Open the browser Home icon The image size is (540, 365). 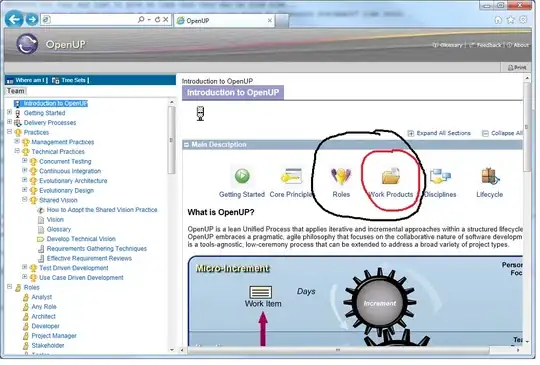click(498, 20)
